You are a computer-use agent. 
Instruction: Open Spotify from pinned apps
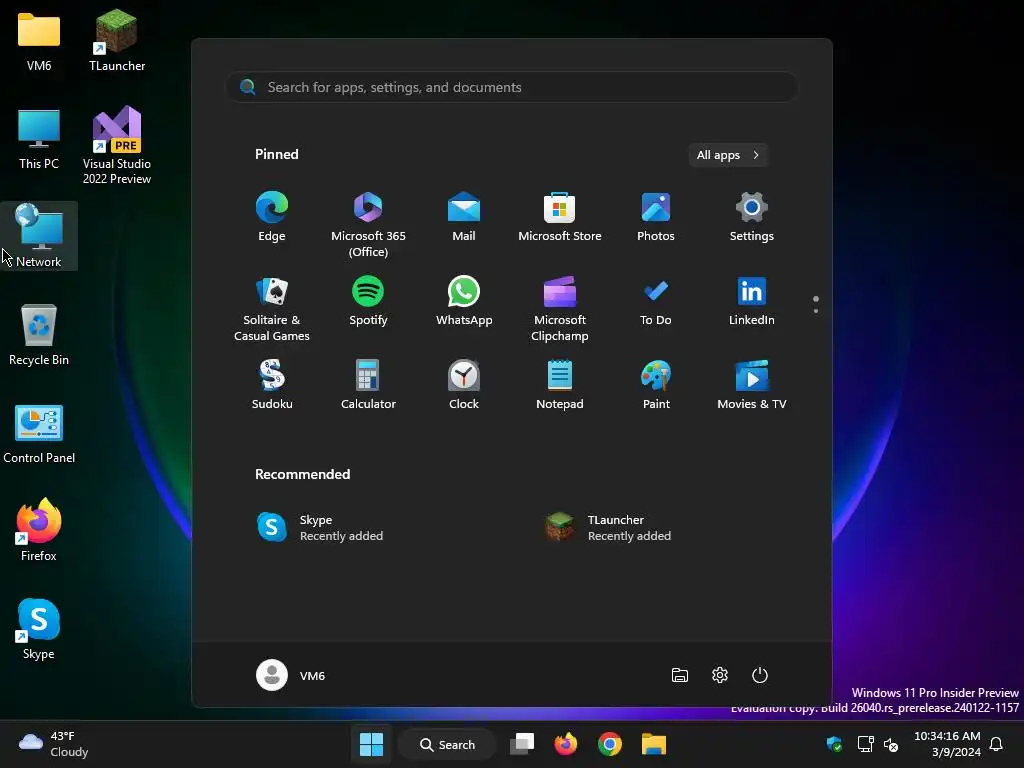click(x=368, y=302)
